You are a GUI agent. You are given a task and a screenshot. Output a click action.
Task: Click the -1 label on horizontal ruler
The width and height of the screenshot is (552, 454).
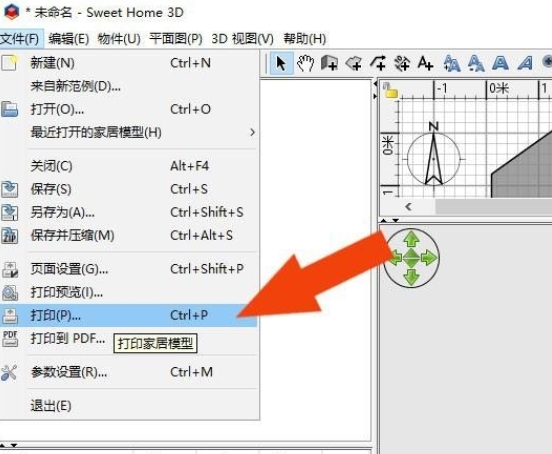pyautogui.click(x=442, y=88)
